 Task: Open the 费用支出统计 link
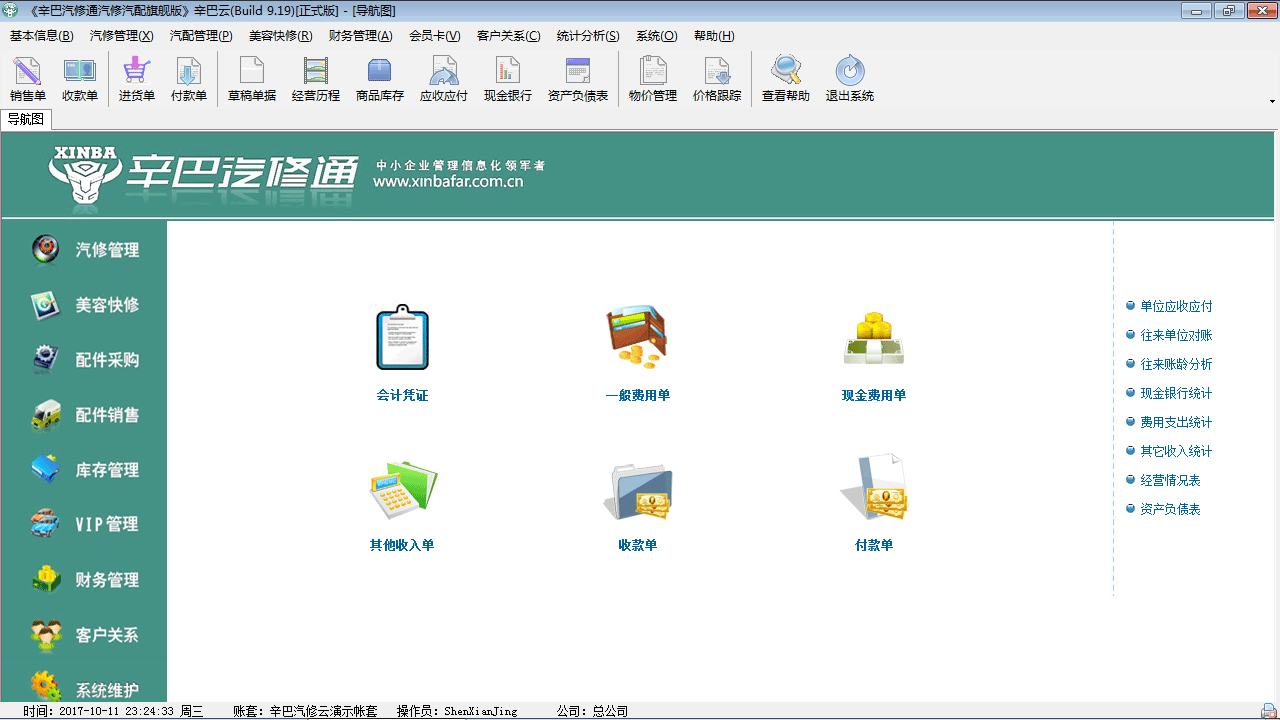1176,422
